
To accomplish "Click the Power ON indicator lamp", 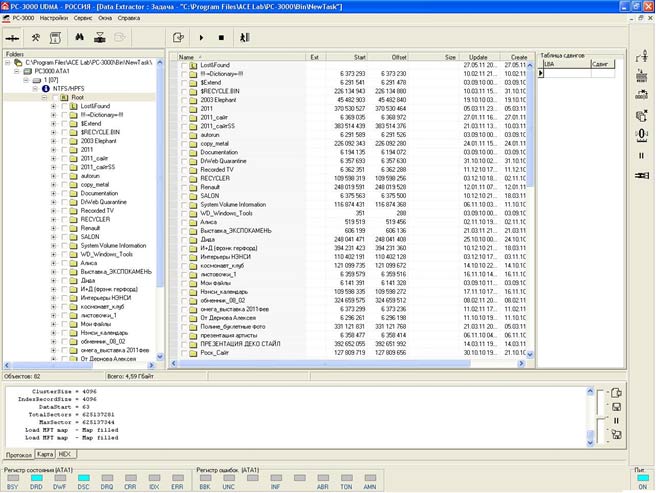I will click(643, 478).
